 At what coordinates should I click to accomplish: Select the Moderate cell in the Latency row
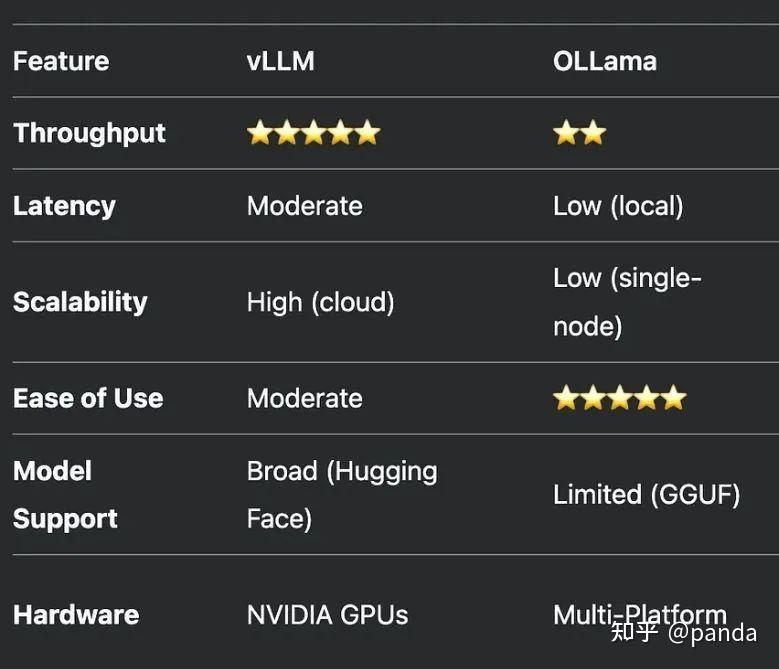305,206
